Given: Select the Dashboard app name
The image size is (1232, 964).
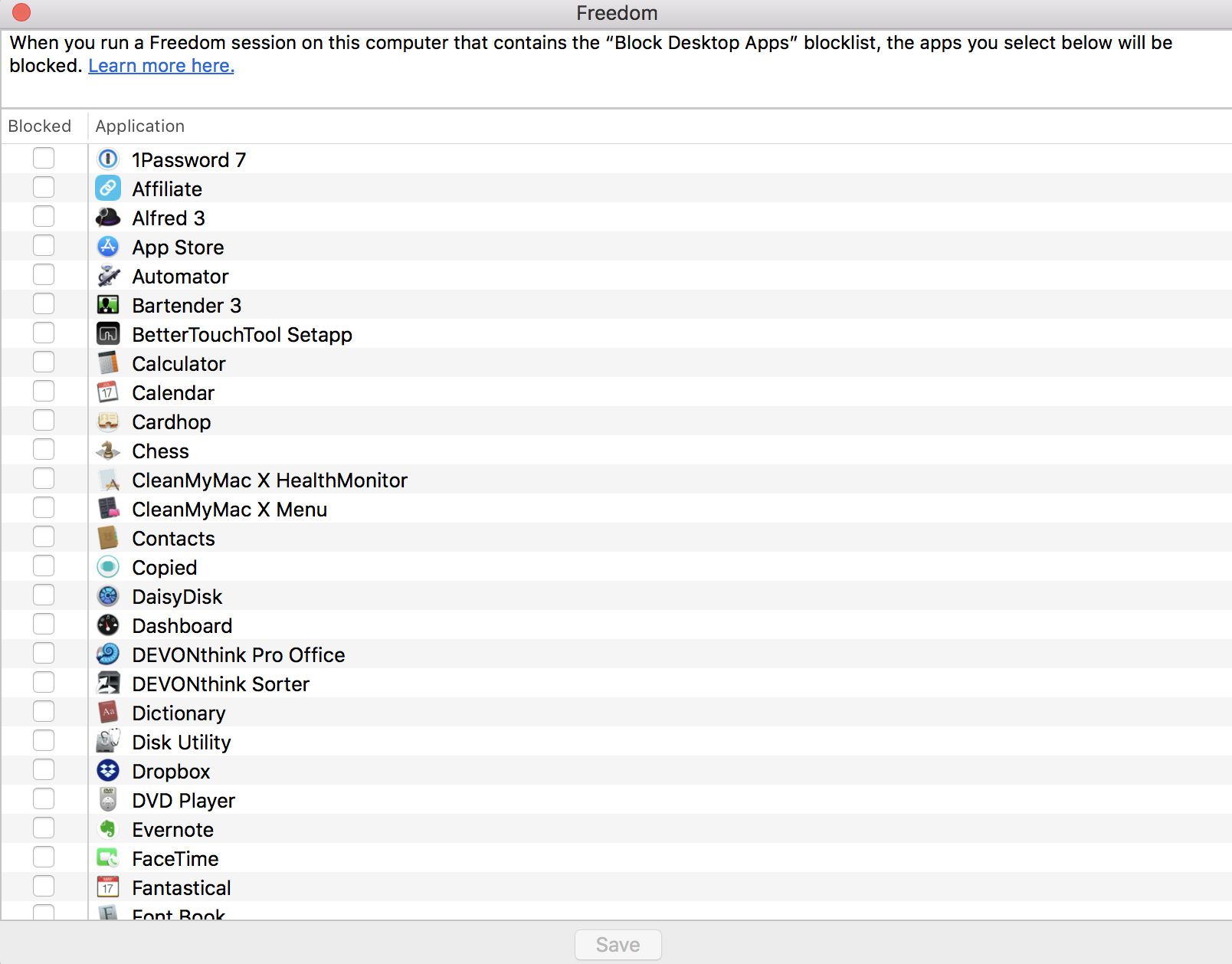Looking at the screenshot, I should [182, 626].
